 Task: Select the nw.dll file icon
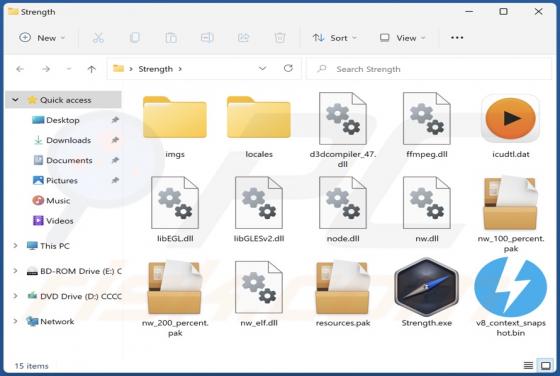(427, 202)
